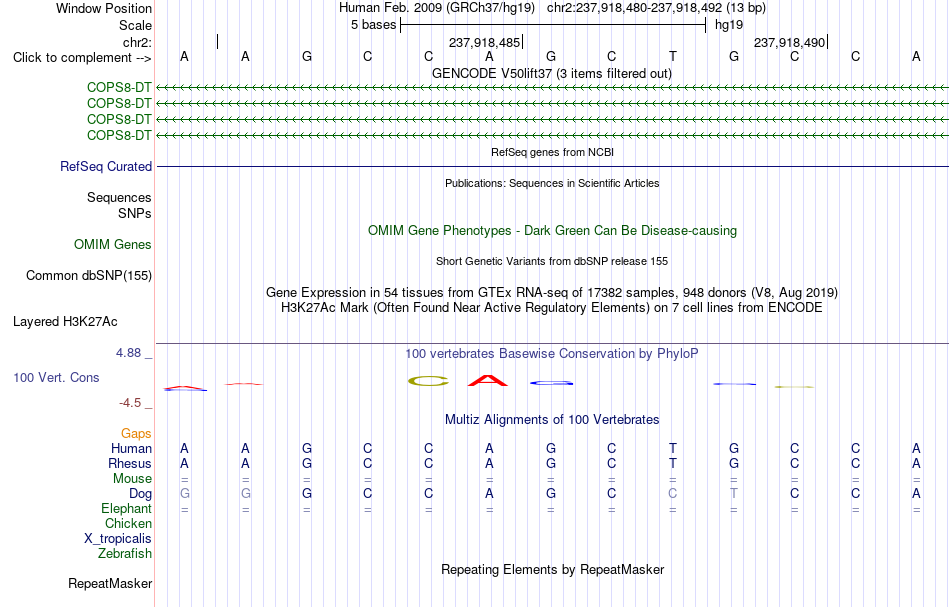
Task: Click the topmost COPS8-DT transcript label
Action: pos(119,87)
